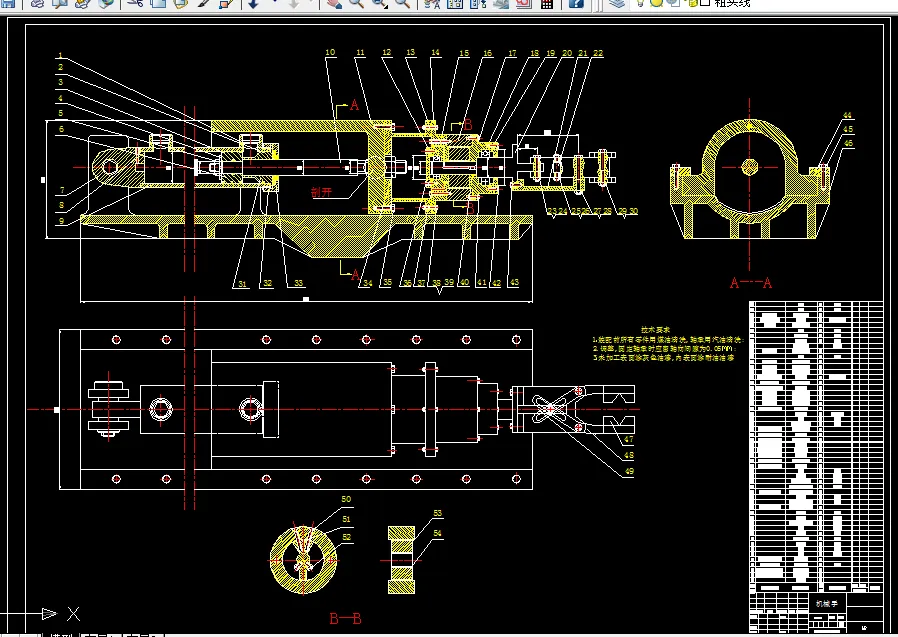The width and height of the screenshot is (898, 637).
Task: Switch to the Model tab at bottom
Action: tap(61, 635)
